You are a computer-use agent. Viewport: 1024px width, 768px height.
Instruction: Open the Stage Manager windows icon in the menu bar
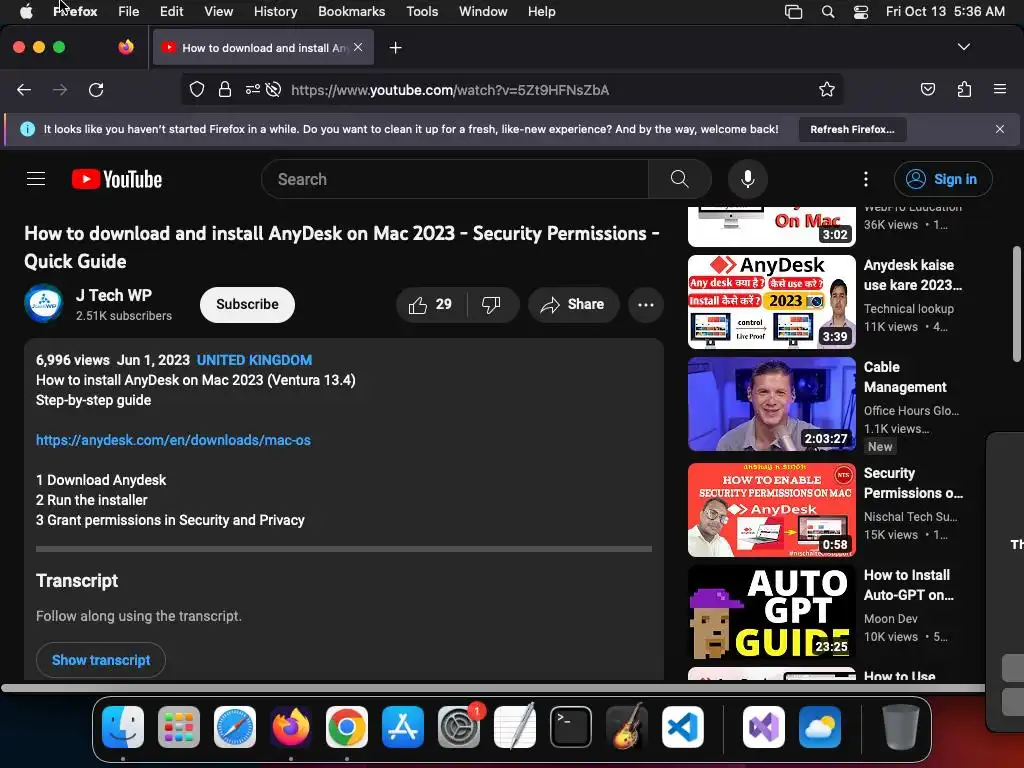click(x=793, y=12)
